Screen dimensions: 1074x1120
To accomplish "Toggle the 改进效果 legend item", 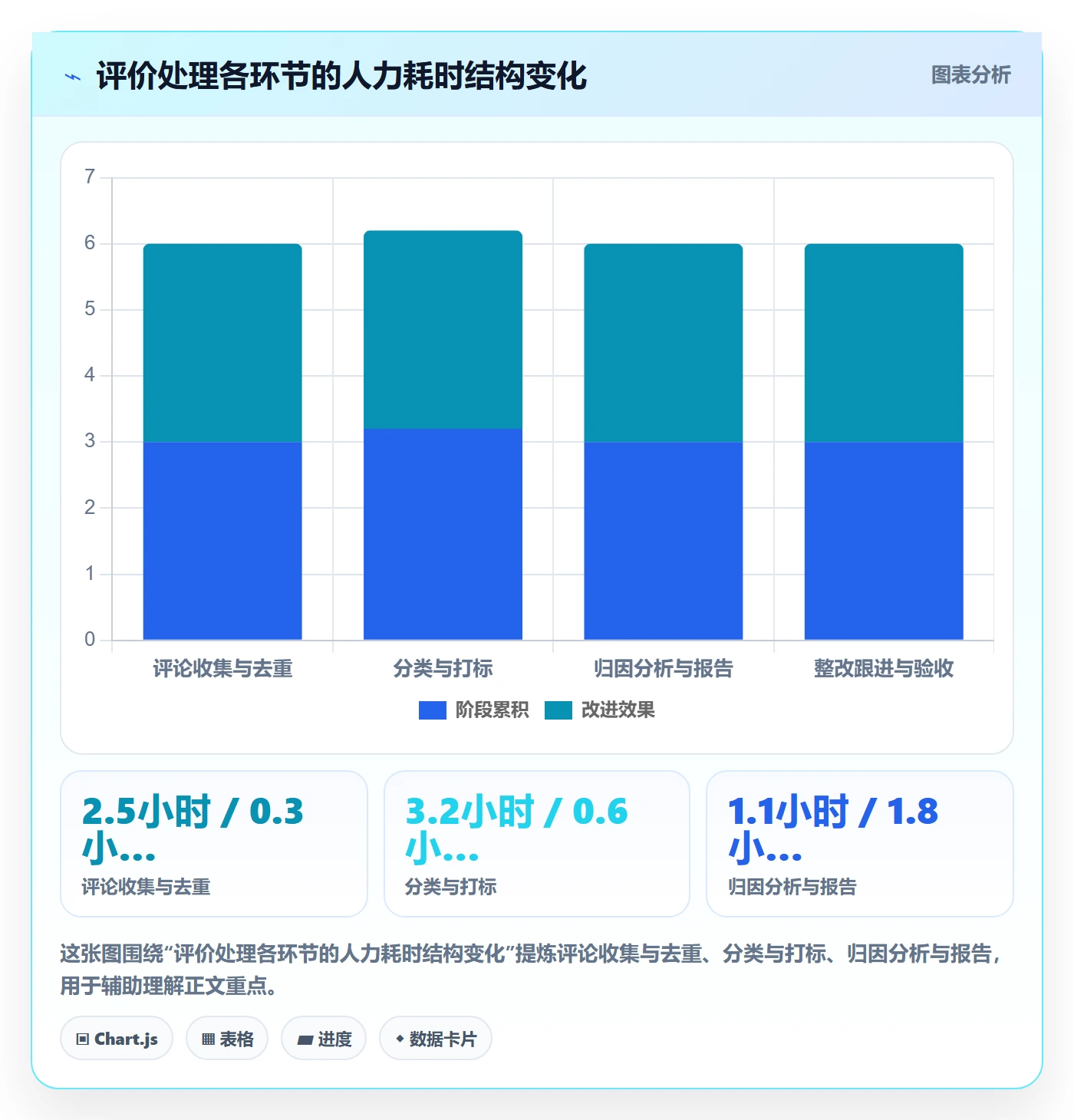I will 599,710.
